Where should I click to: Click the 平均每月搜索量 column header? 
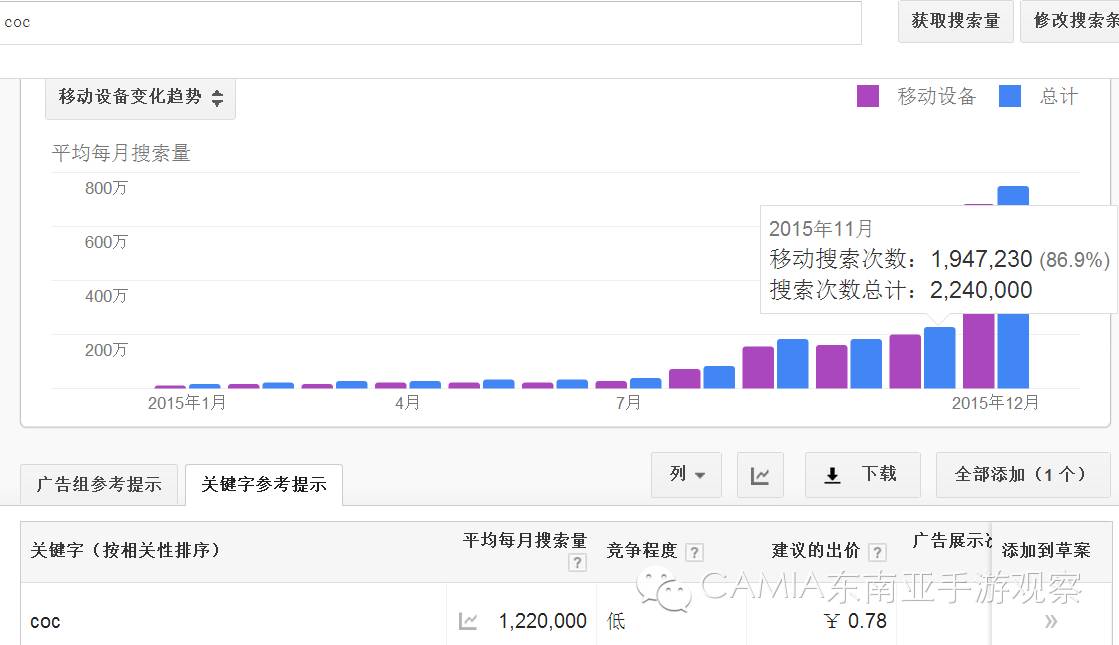tap(525, 540)
